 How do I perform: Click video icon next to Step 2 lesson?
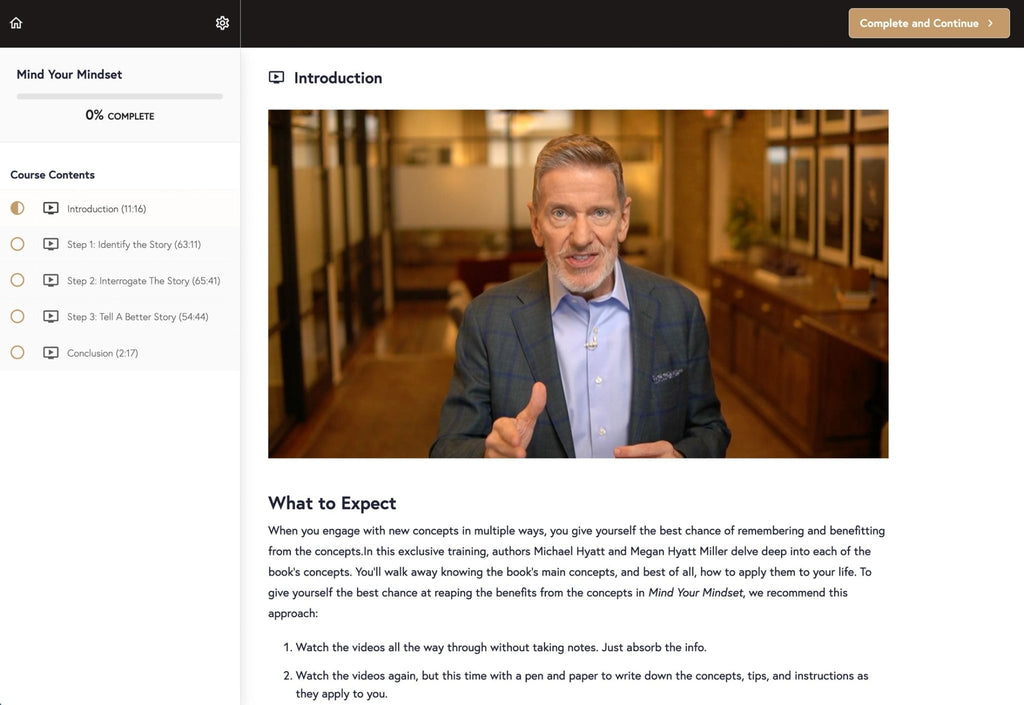click(51, 281)
